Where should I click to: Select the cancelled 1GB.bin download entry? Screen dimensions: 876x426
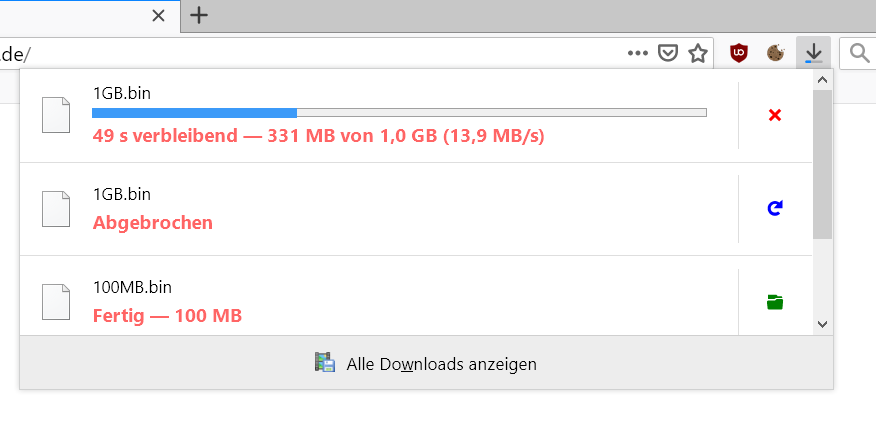pos(378,209)
